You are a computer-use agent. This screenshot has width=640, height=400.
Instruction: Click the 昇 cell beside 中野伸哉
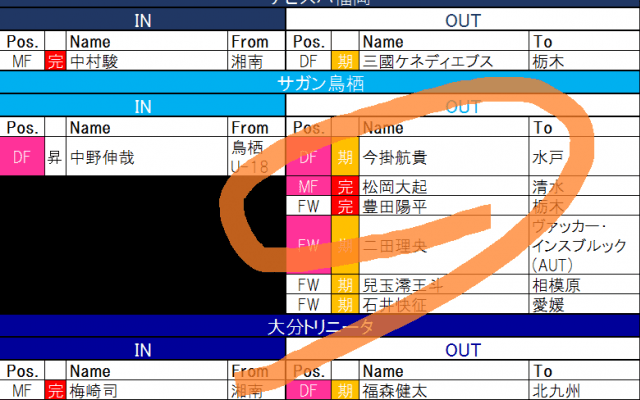(55, 157)
